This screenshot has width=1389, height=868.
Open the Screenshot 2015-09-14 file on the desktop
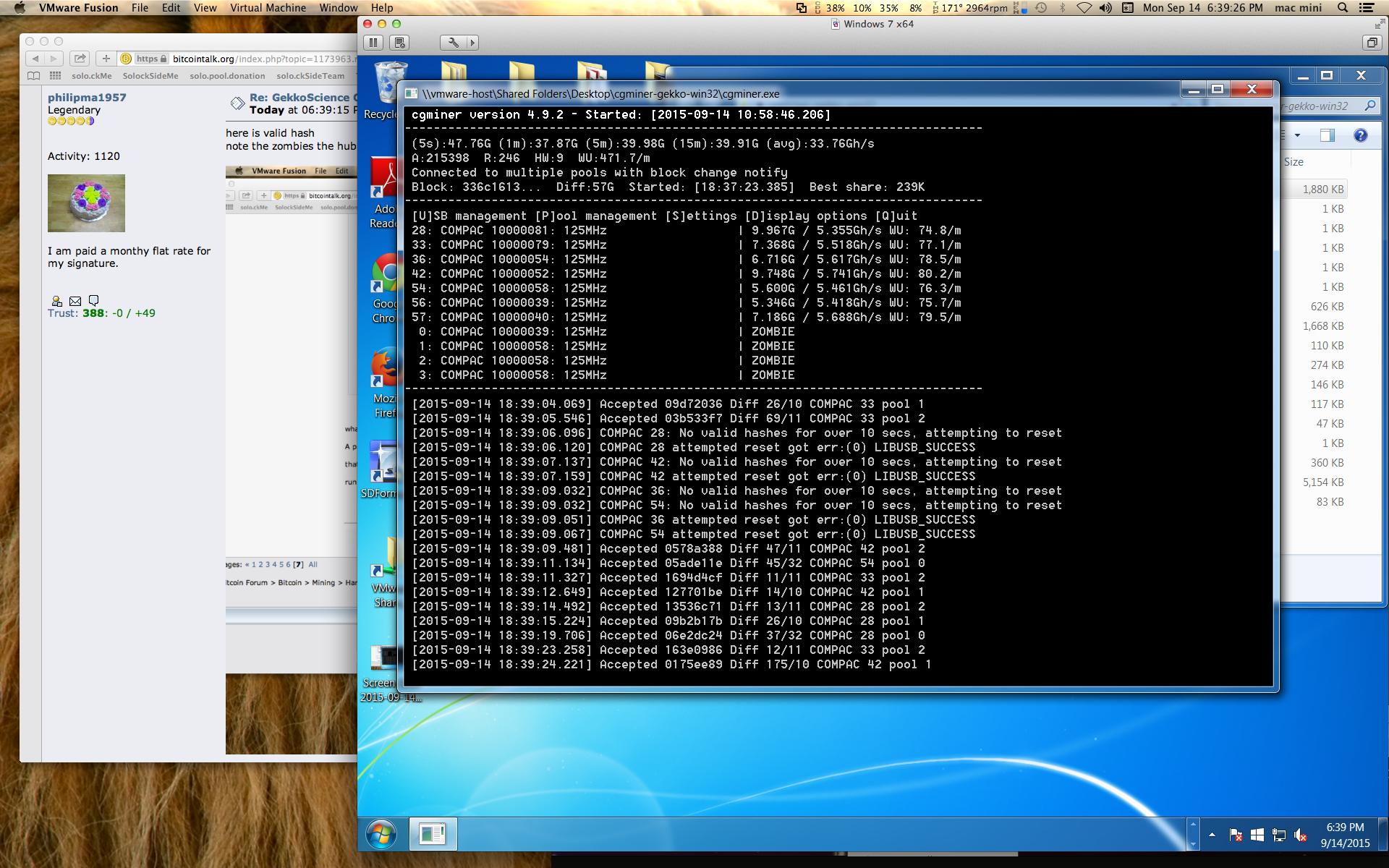pyautogui.click(x=383, y=673)
